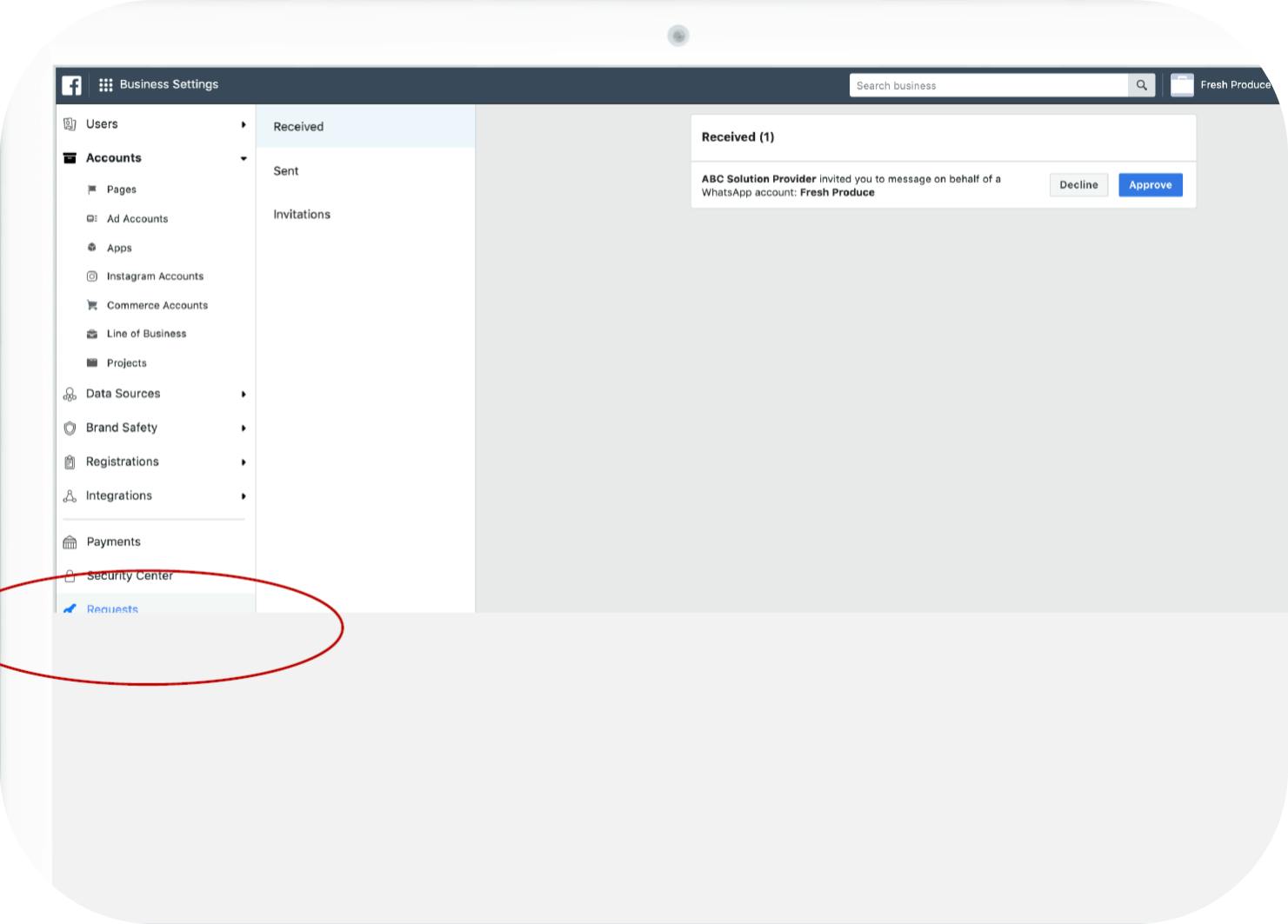Focus the Search business field

click(x=989, y=85)
